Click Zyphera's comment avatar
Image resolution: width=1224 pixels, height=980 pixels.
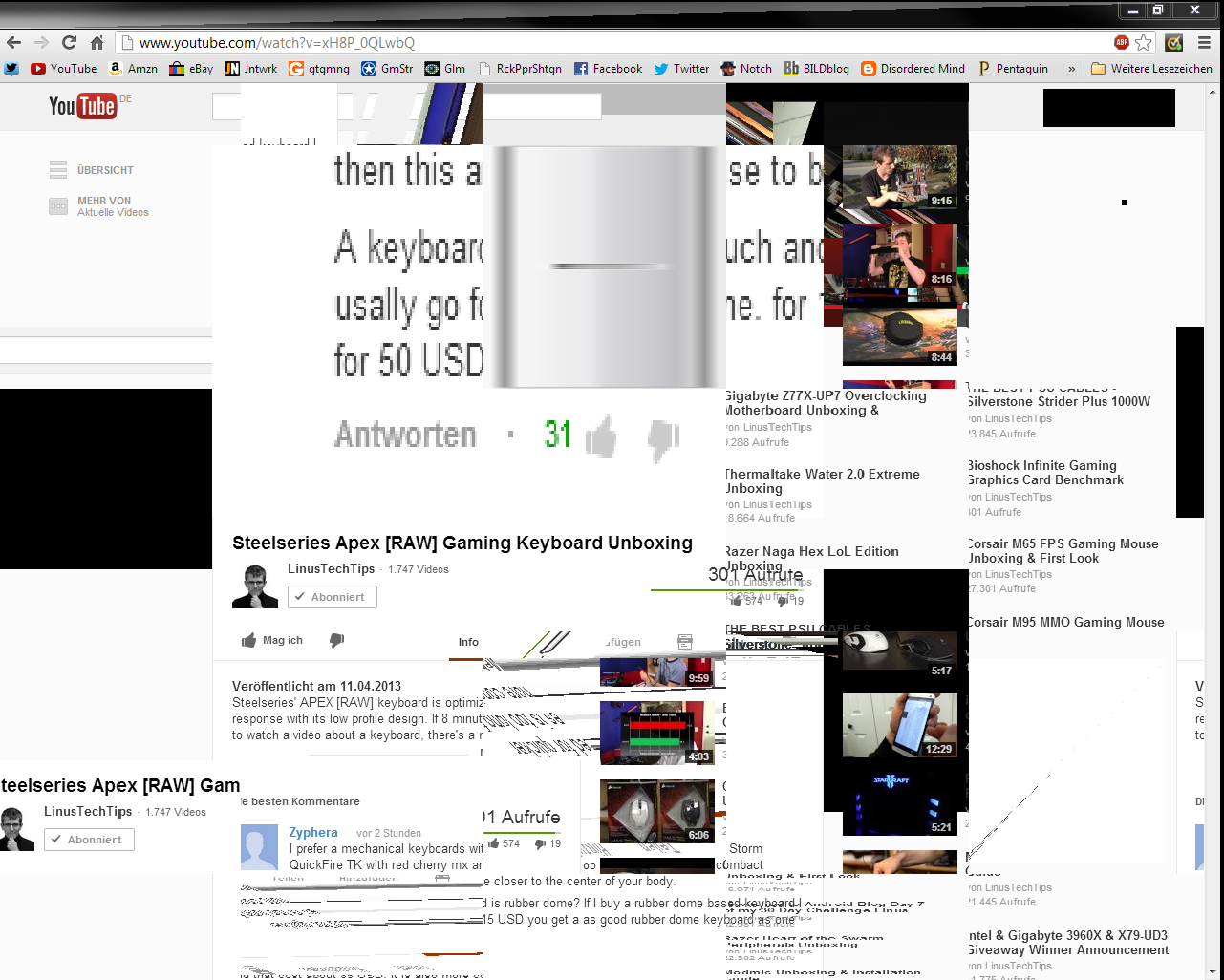[259, 847]
